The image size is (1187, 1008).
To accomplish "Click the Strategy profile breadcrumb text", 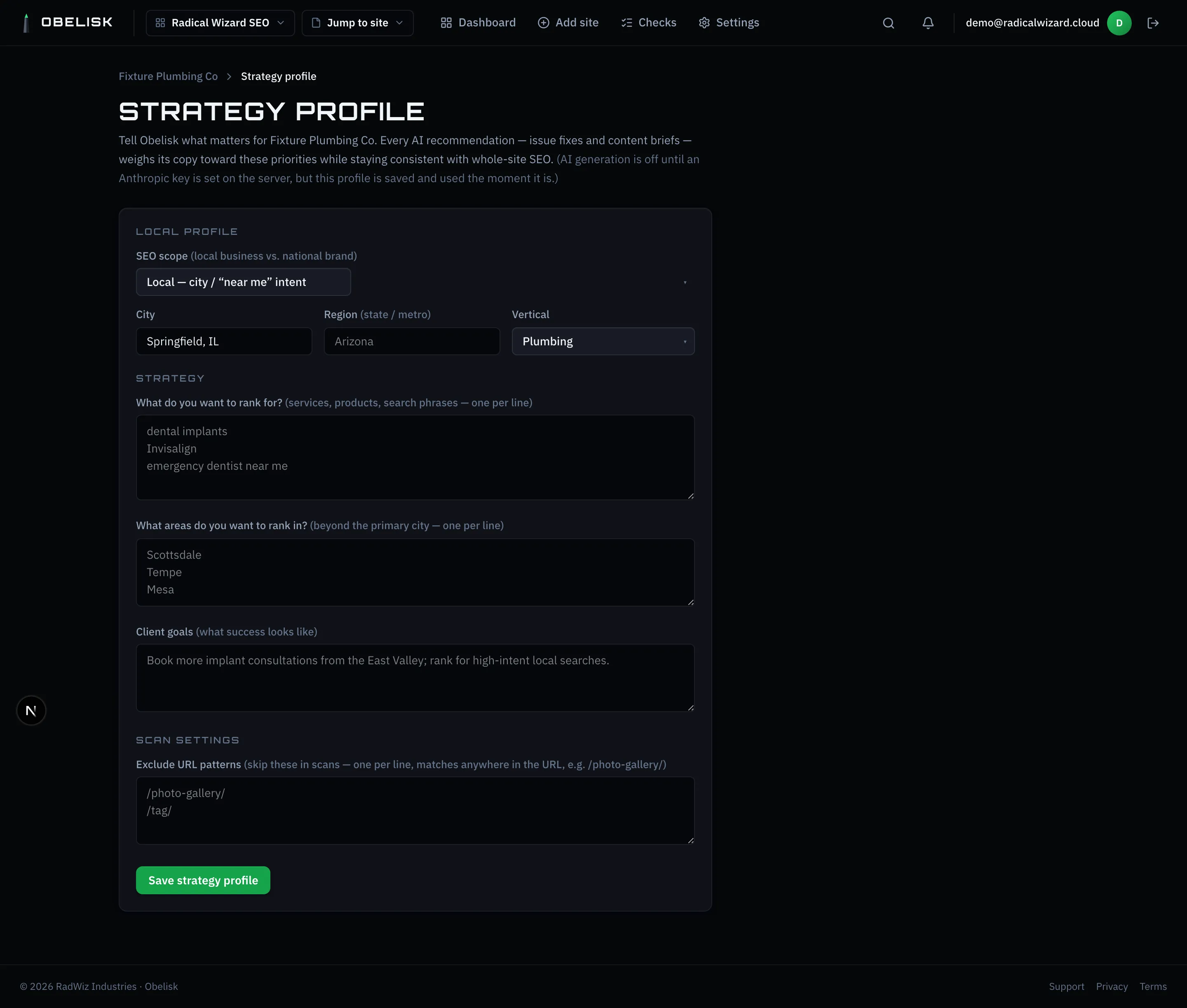I will pos(278,77).
